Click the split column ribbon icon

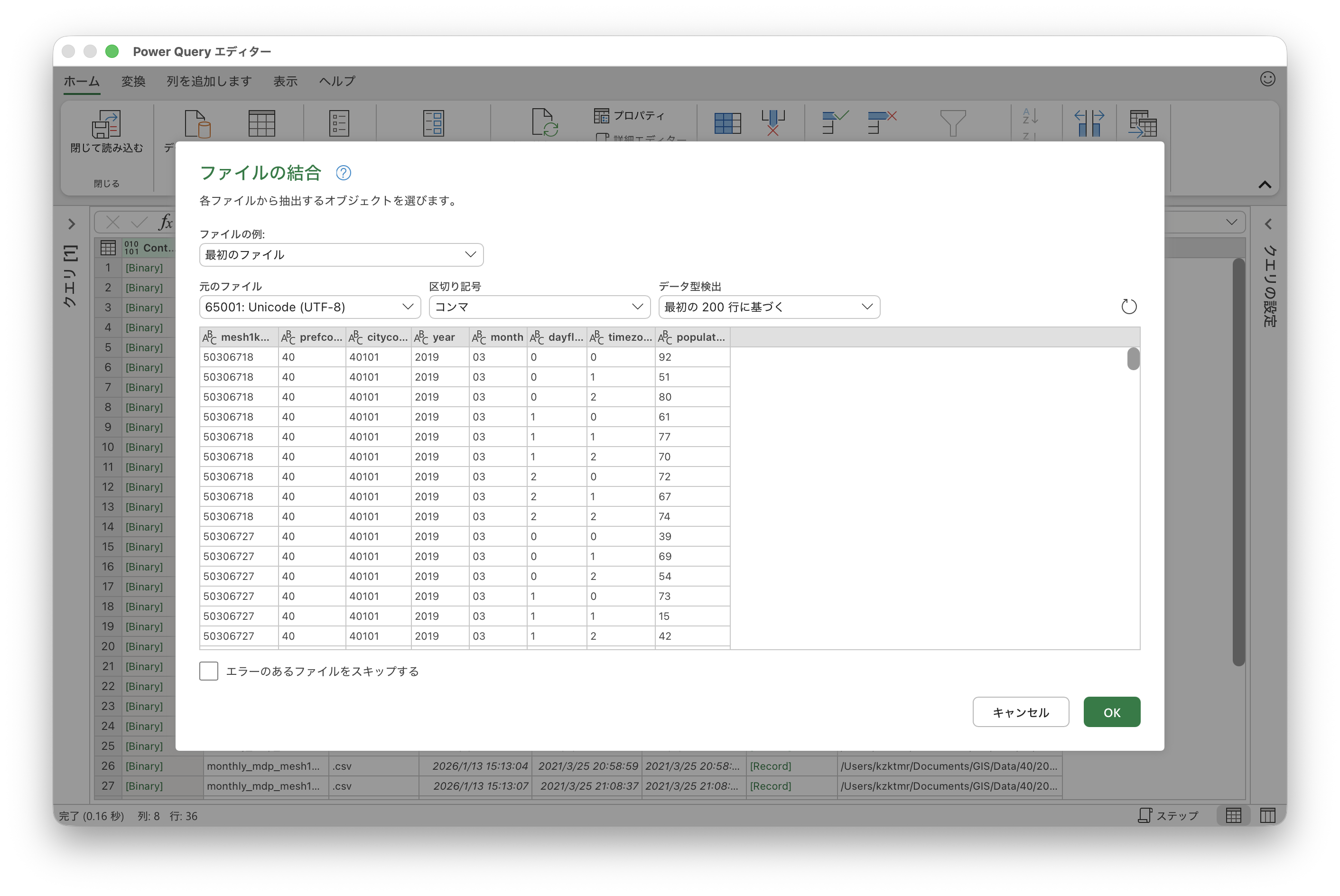point(1089,123)
